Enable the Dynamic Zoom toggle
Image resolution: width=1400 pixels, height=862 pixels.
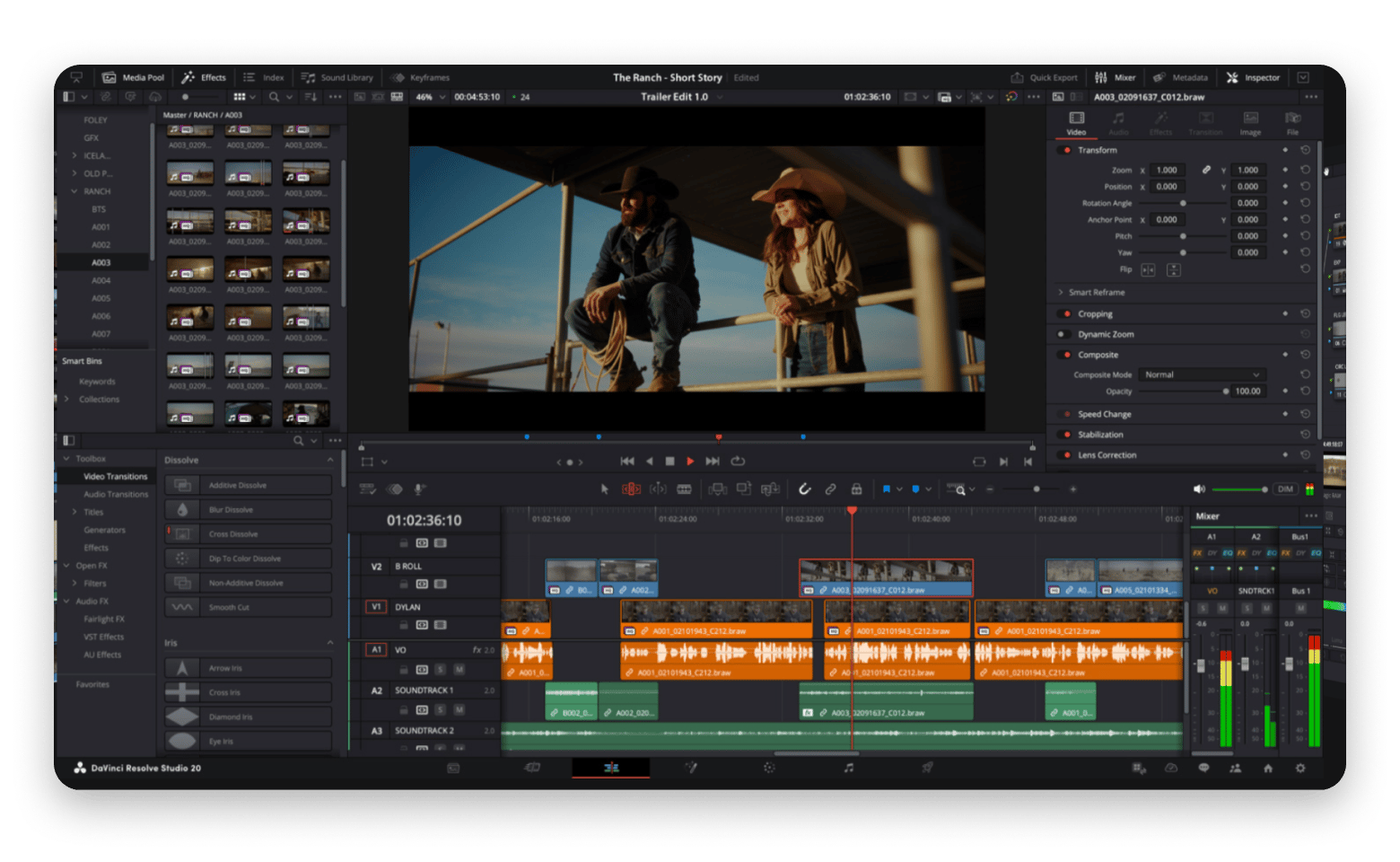pyautogui.click(x=1062, y=334)
